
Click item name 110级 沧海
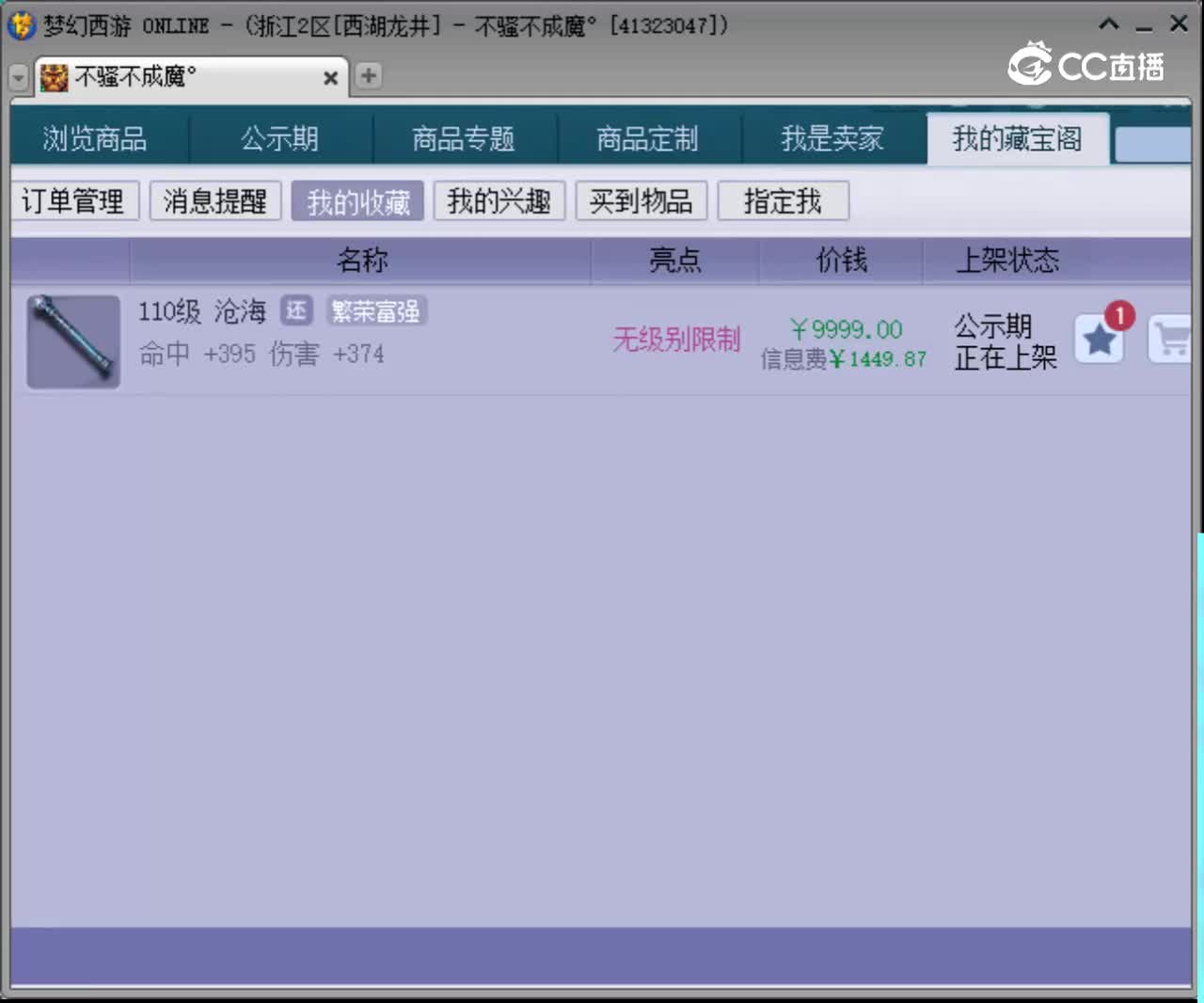tap(202, 311)
